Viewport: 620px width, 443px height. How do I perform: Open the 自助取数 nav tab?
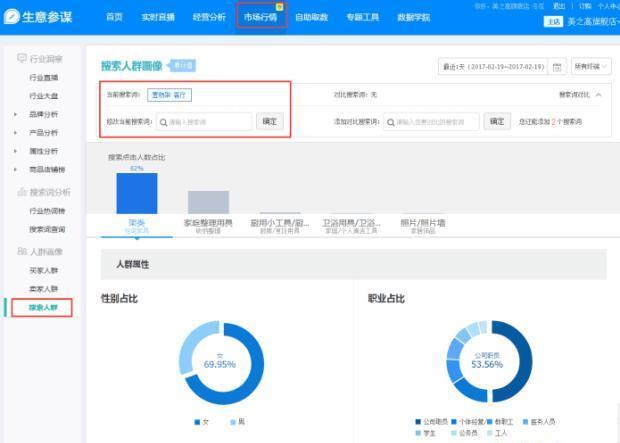[x=312, y=17]
